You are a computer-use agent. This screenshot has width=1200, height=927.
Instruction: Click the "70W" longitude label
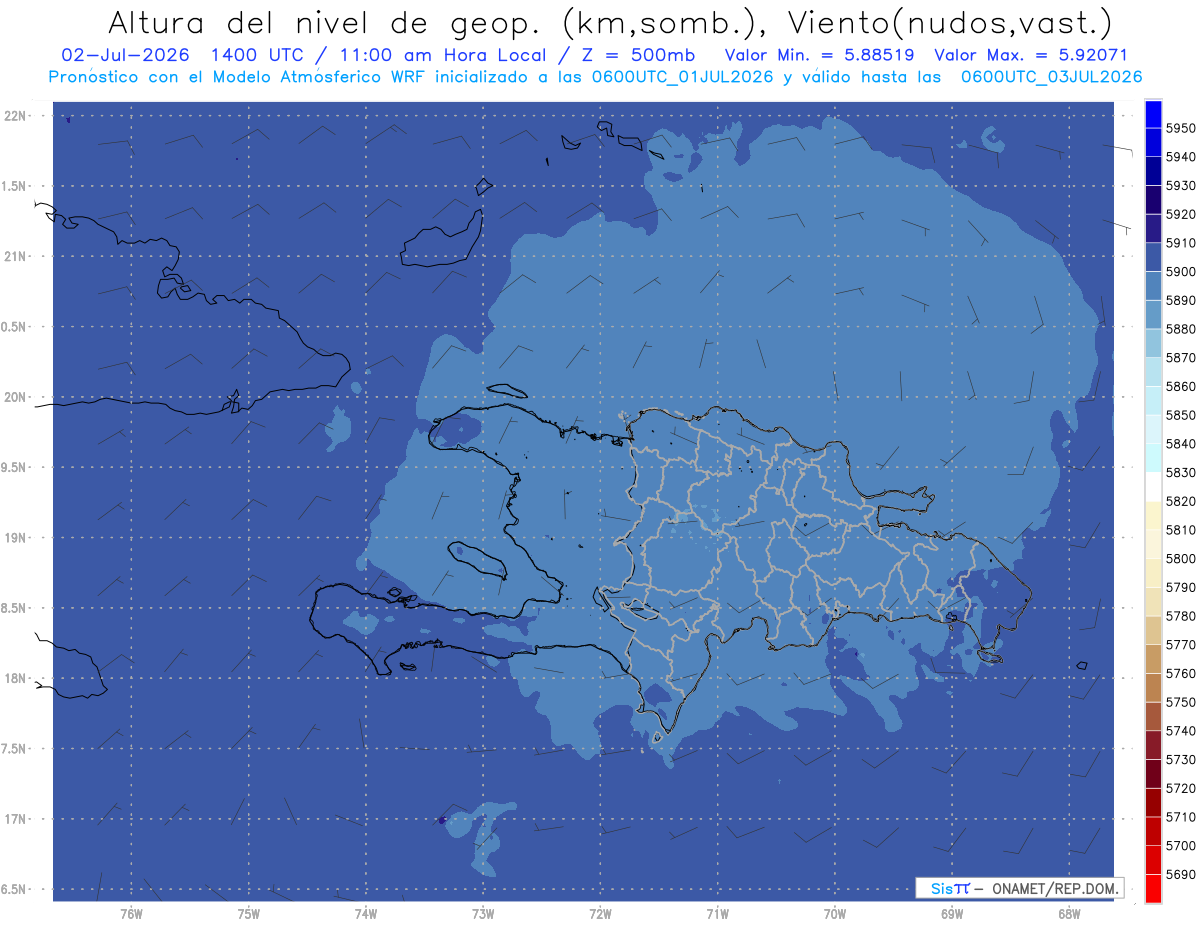tap(835, 915)
